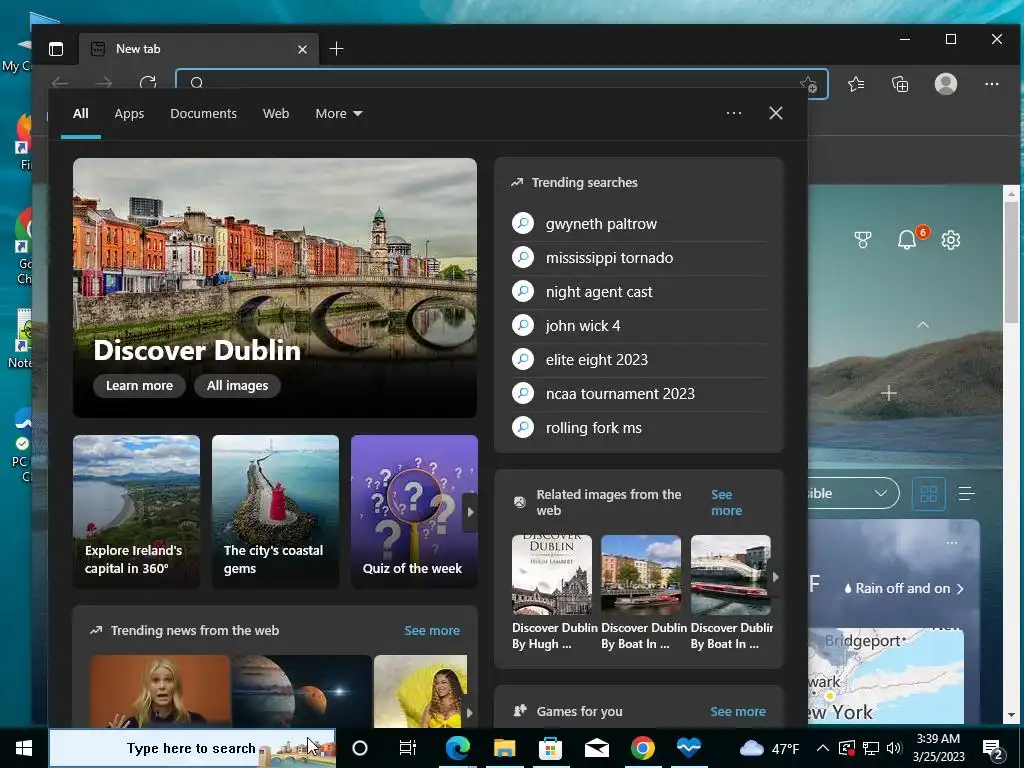Screen dimensions: 1024x768
Task: Open File Explorer from taskbar
Action: coord(504,748)
